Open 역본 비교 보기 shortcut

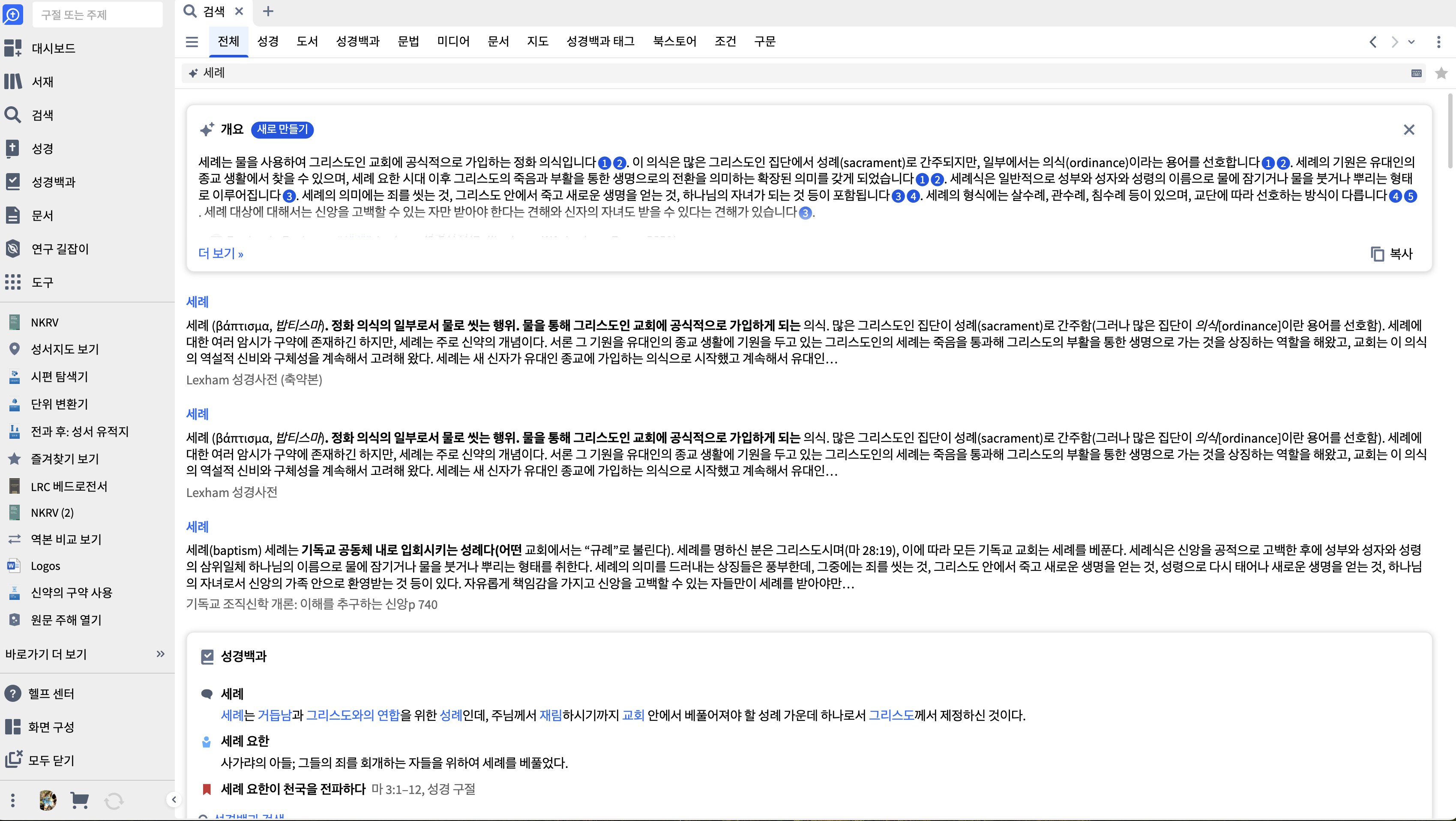66,539
